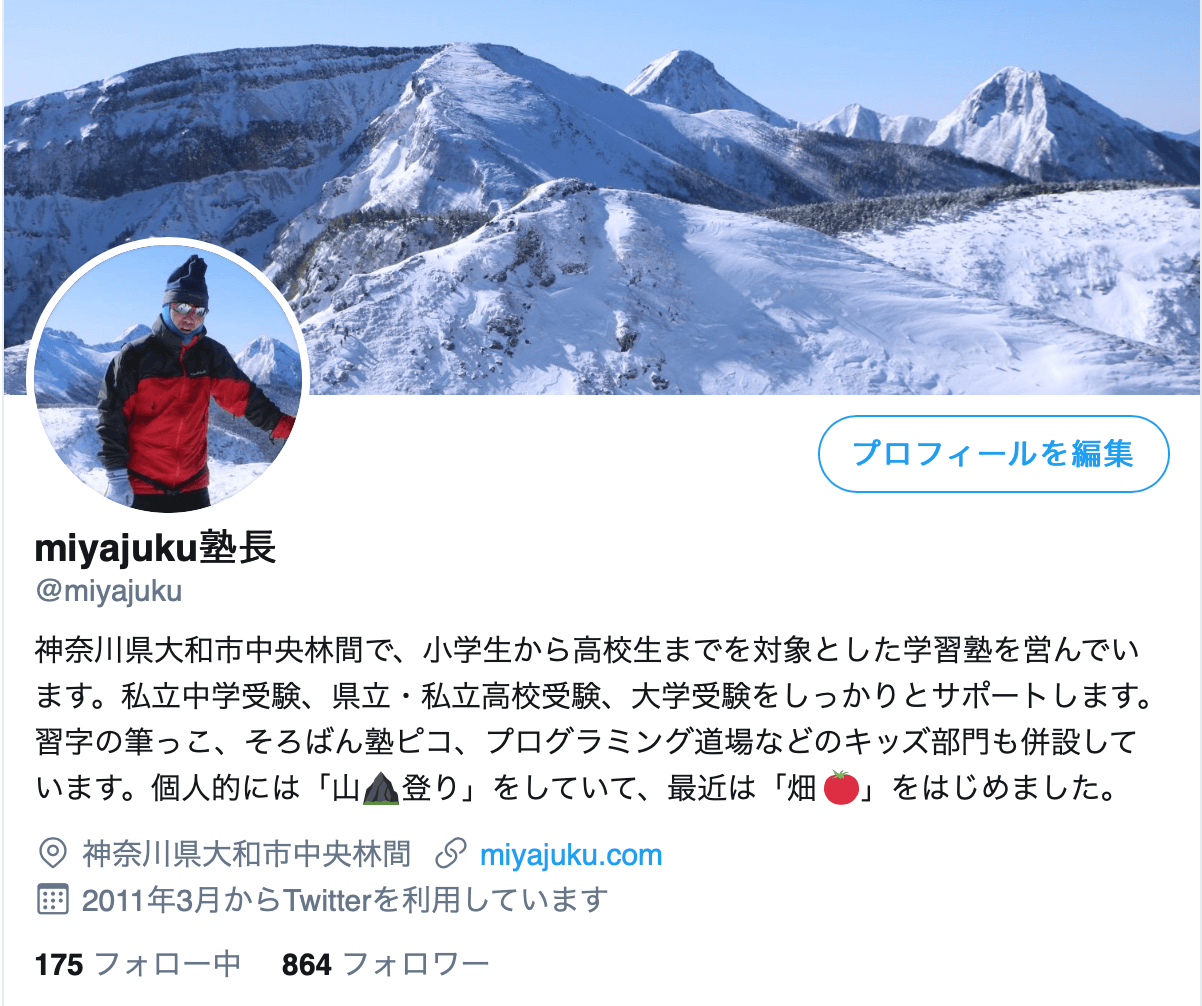Viewport: 1202px width, 1006px height.
Task: Click the 神奈川県大和市中央林間 location text beside pin
Action: click(x=246, y=855)
